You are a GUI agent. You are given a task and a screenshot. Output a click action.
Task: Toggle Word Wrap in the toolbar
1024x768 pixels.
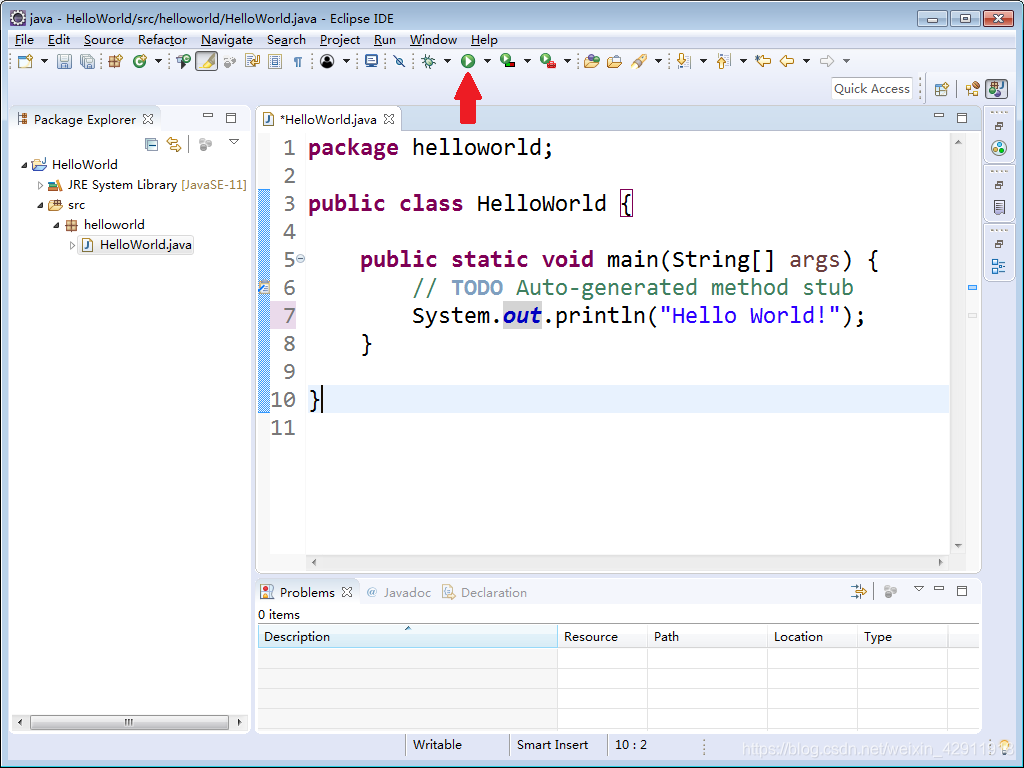[x=252, y=61]
